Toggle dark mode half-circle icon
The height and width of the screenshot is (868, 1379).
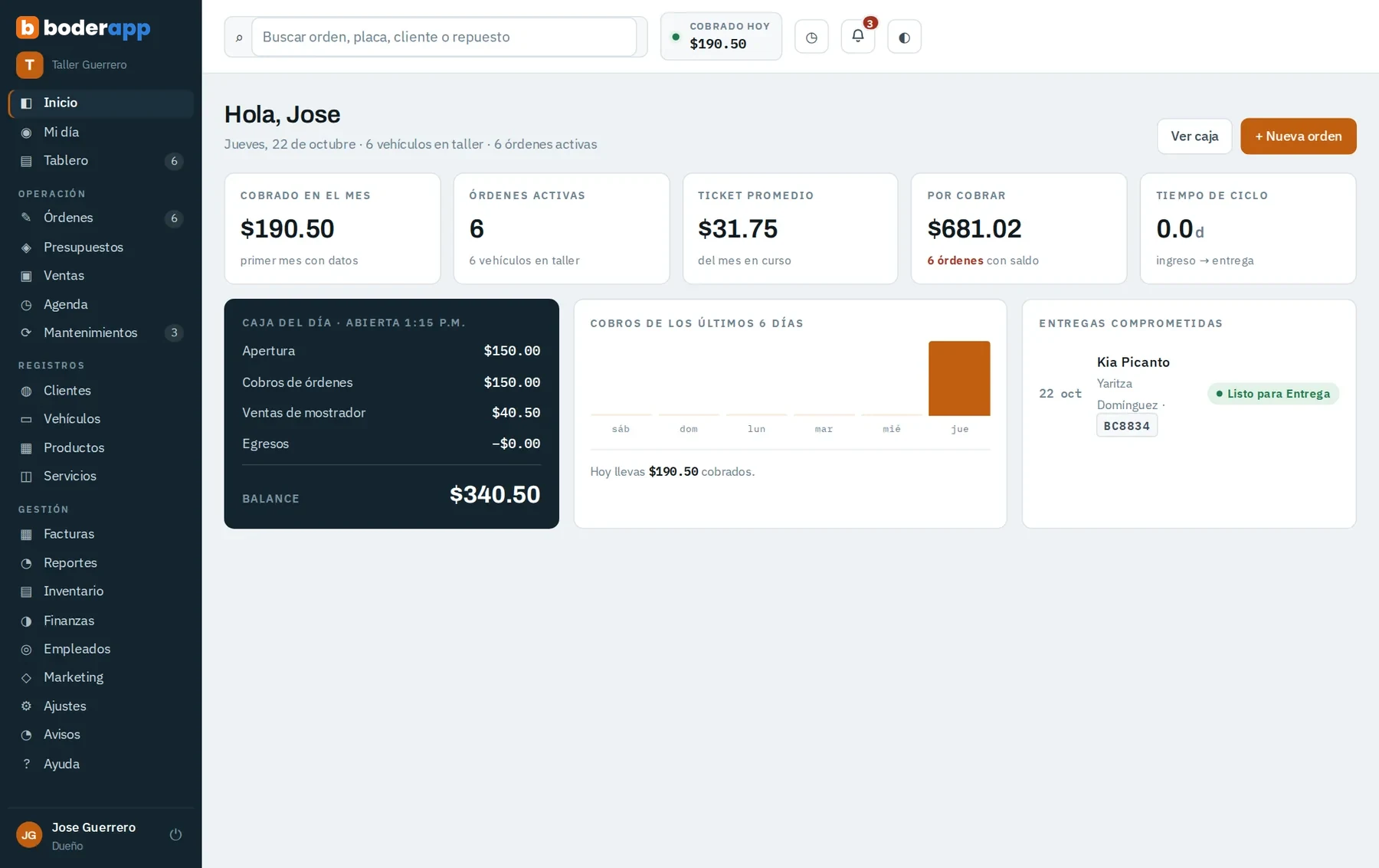pos(904,37)
